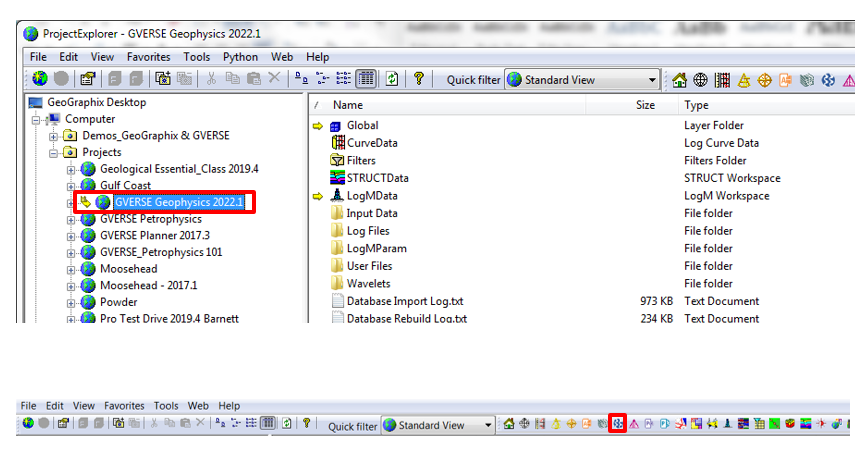
Task: Click the red-boxed blue swirl icon in lower toolbar
Action: point(618,424)
